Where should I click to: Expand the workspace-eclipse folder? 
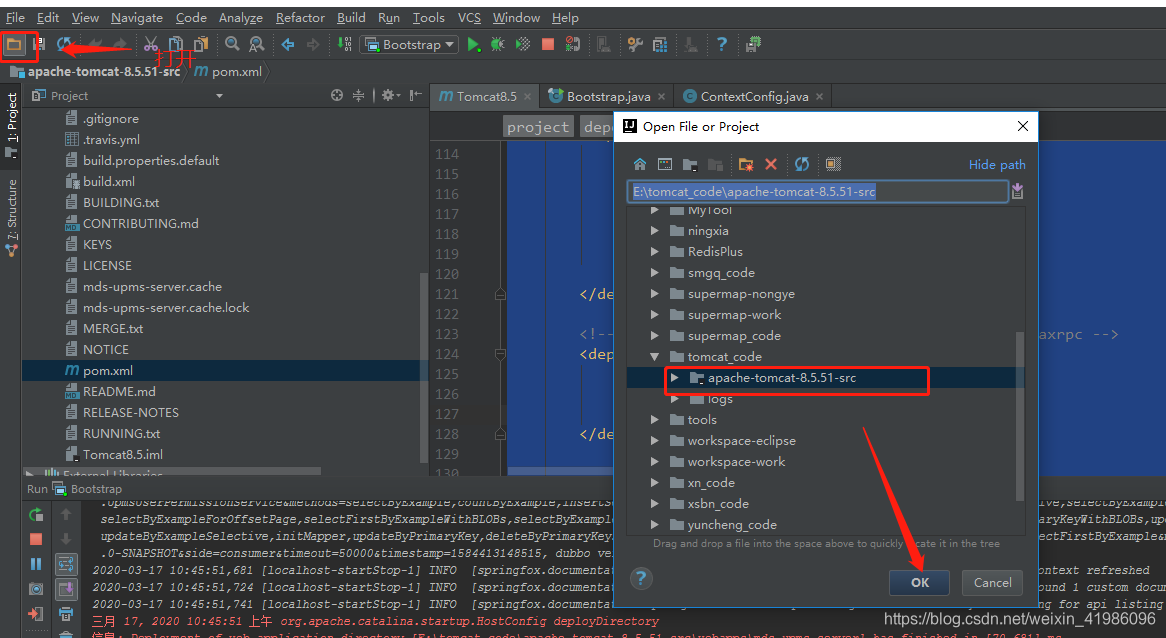point(654,441)
